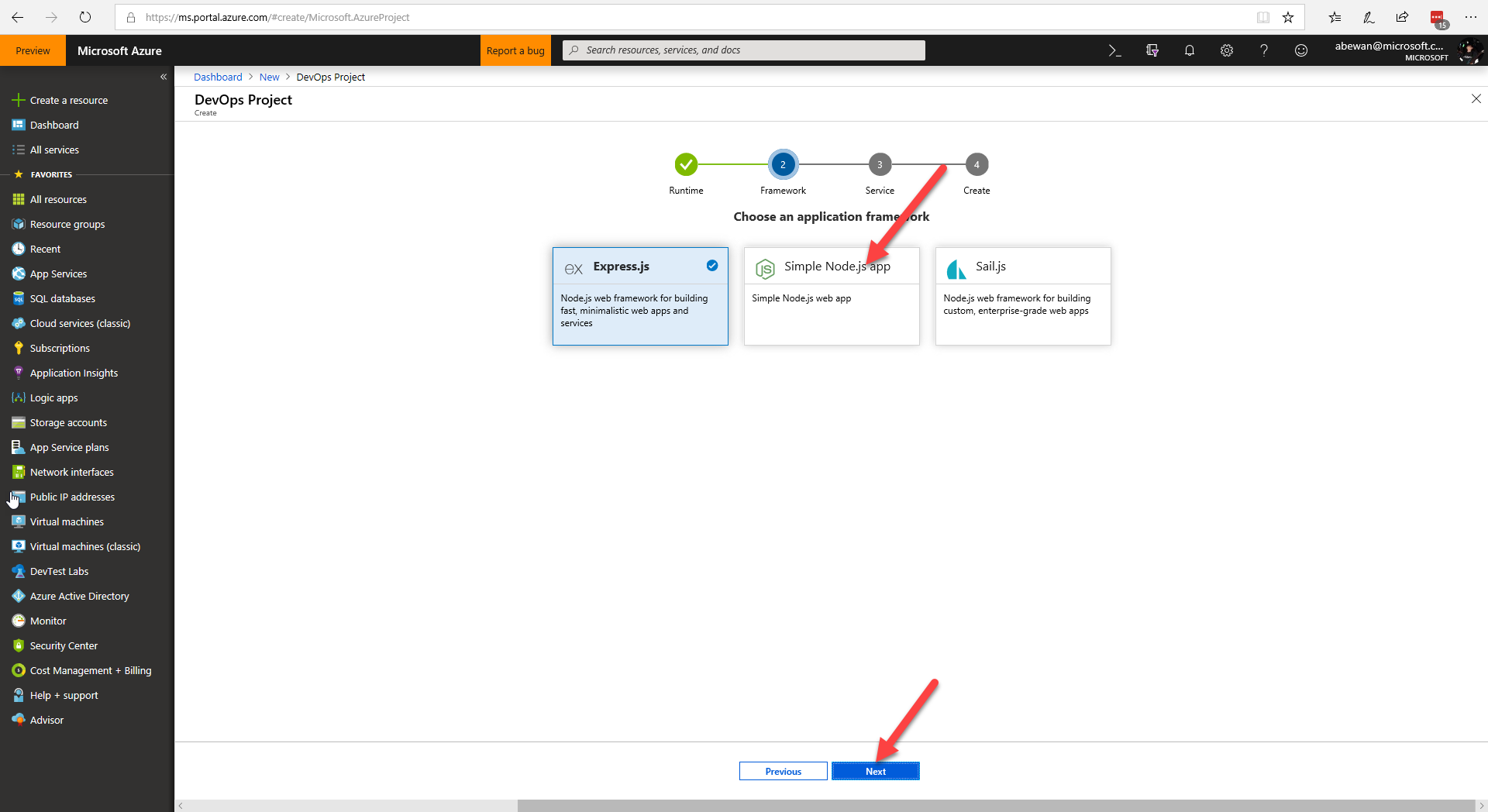Image resolution: width=1488 pixels, height=812 pixels.
Task: Click the Preview label in header
Action: coord(33,50)
